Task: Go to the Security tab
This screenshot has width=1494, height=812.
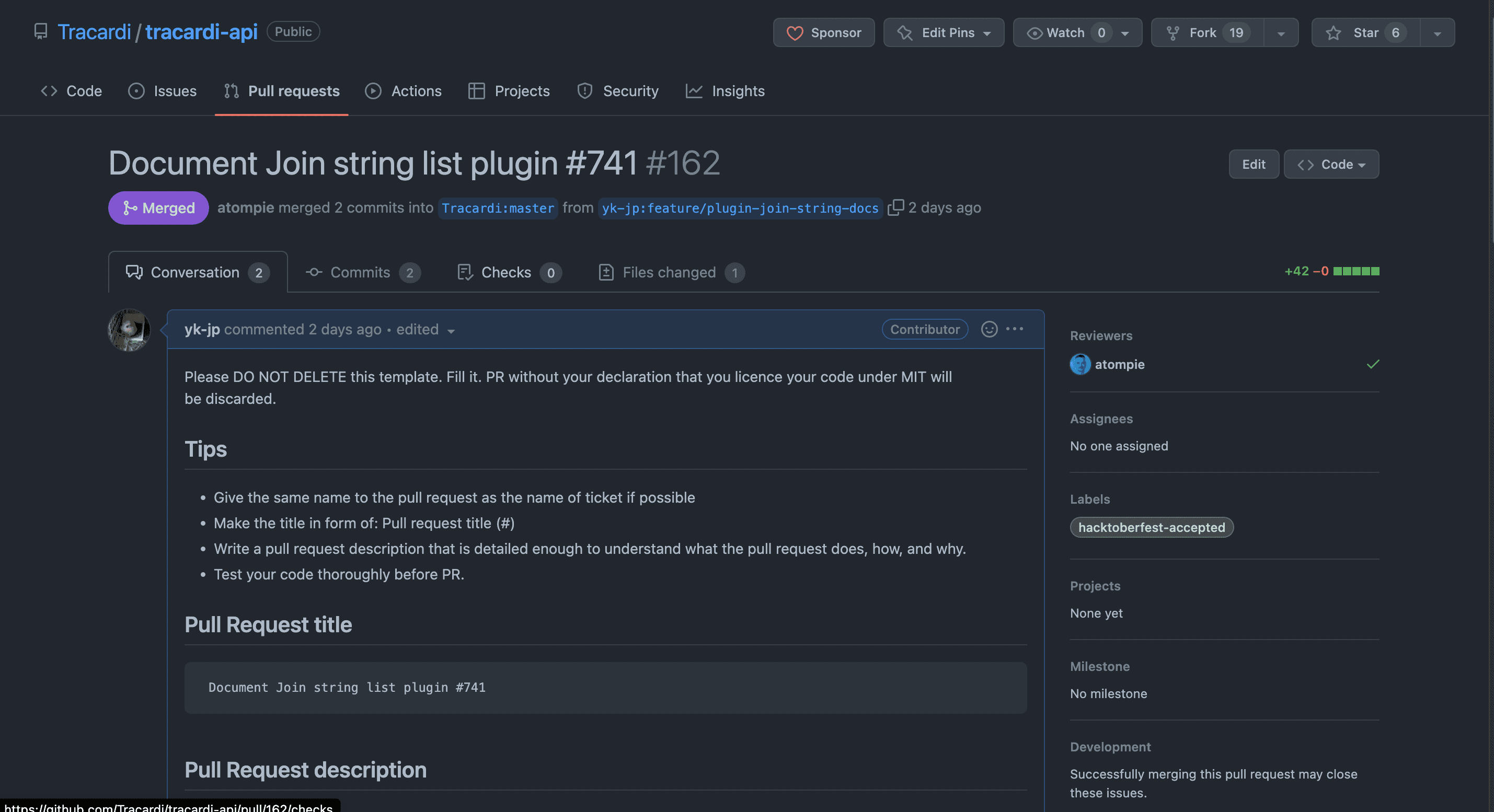Action: [618, 91]
